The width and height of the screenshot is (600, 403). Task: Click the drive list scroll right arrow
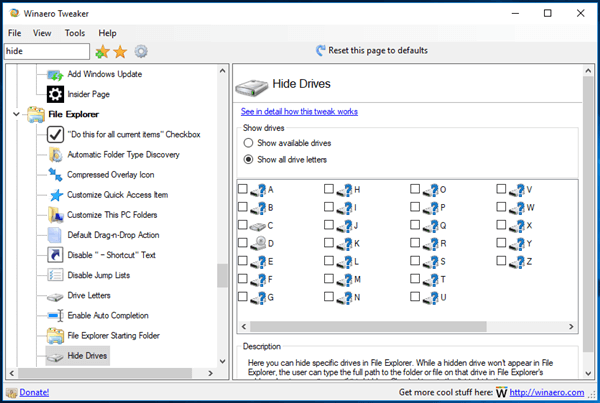(571, 326)
